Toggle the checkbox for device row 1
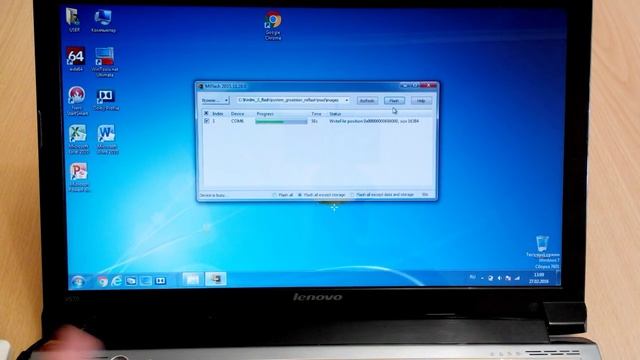 pos(207,121)
